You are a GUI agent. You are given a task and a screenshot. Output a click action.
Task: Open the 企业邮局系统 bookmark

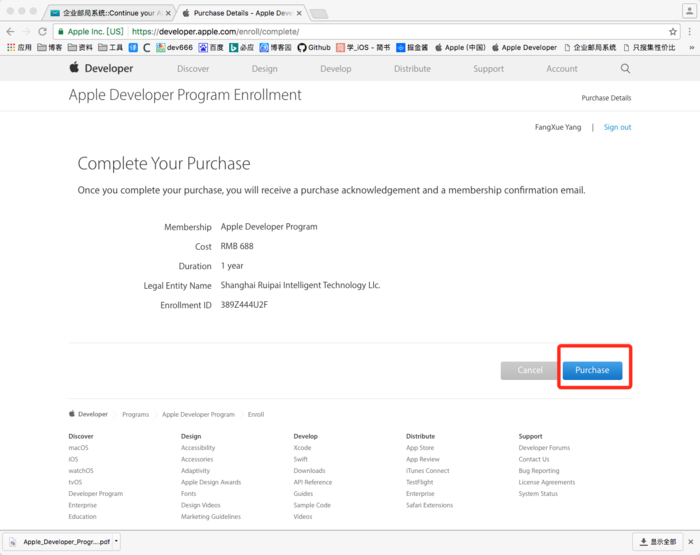click(590, 47)
